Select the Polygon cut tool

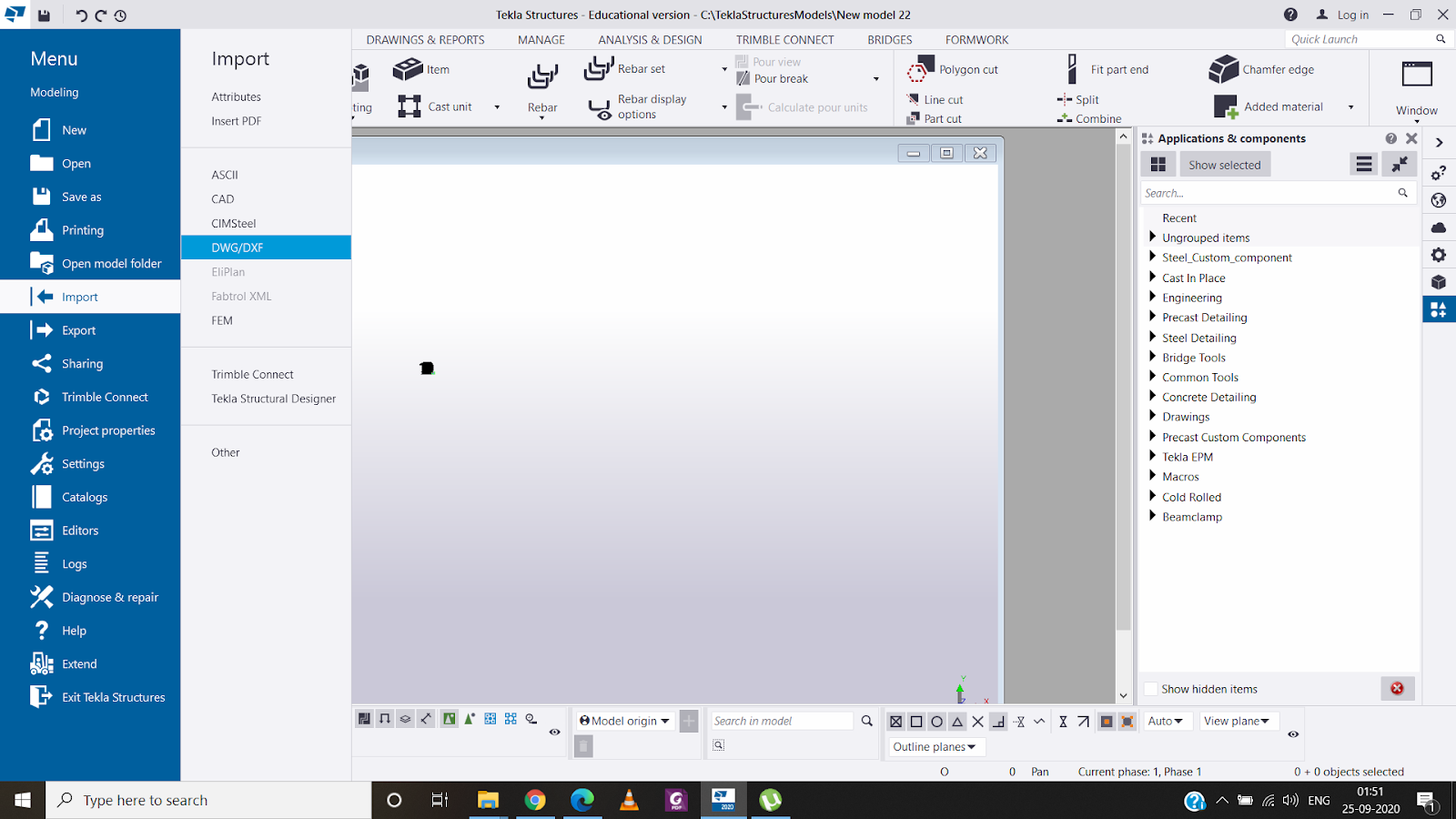pos(921,68)
